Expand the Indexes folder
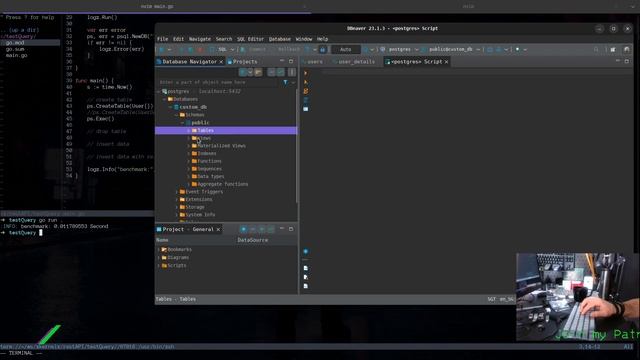This screenshot has height=360, width=640. coord(189,153)
